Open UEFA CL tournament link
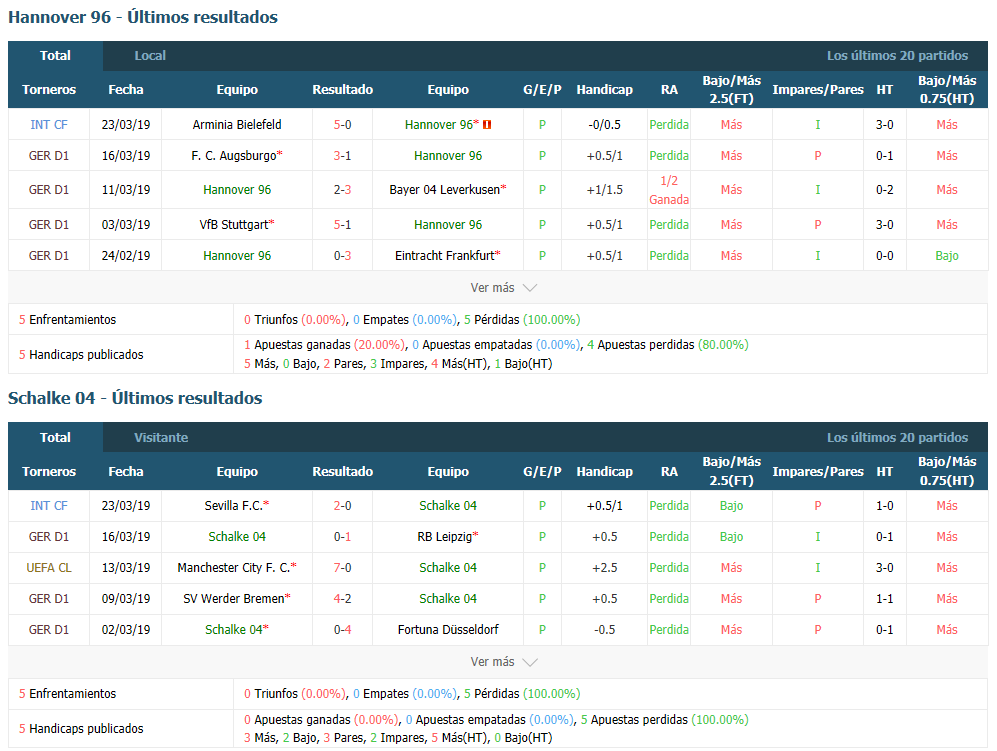The width and height of the screenshot is (997, 751). coord(49,568)
